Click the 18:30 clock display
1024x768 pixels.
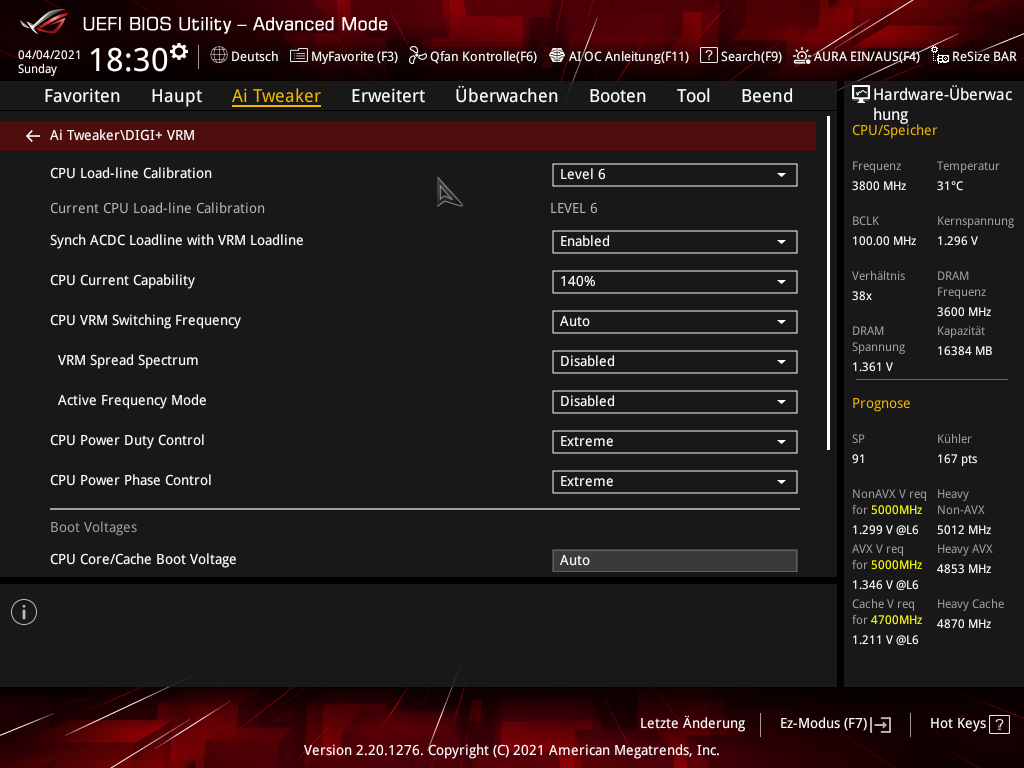pos(129,59)
